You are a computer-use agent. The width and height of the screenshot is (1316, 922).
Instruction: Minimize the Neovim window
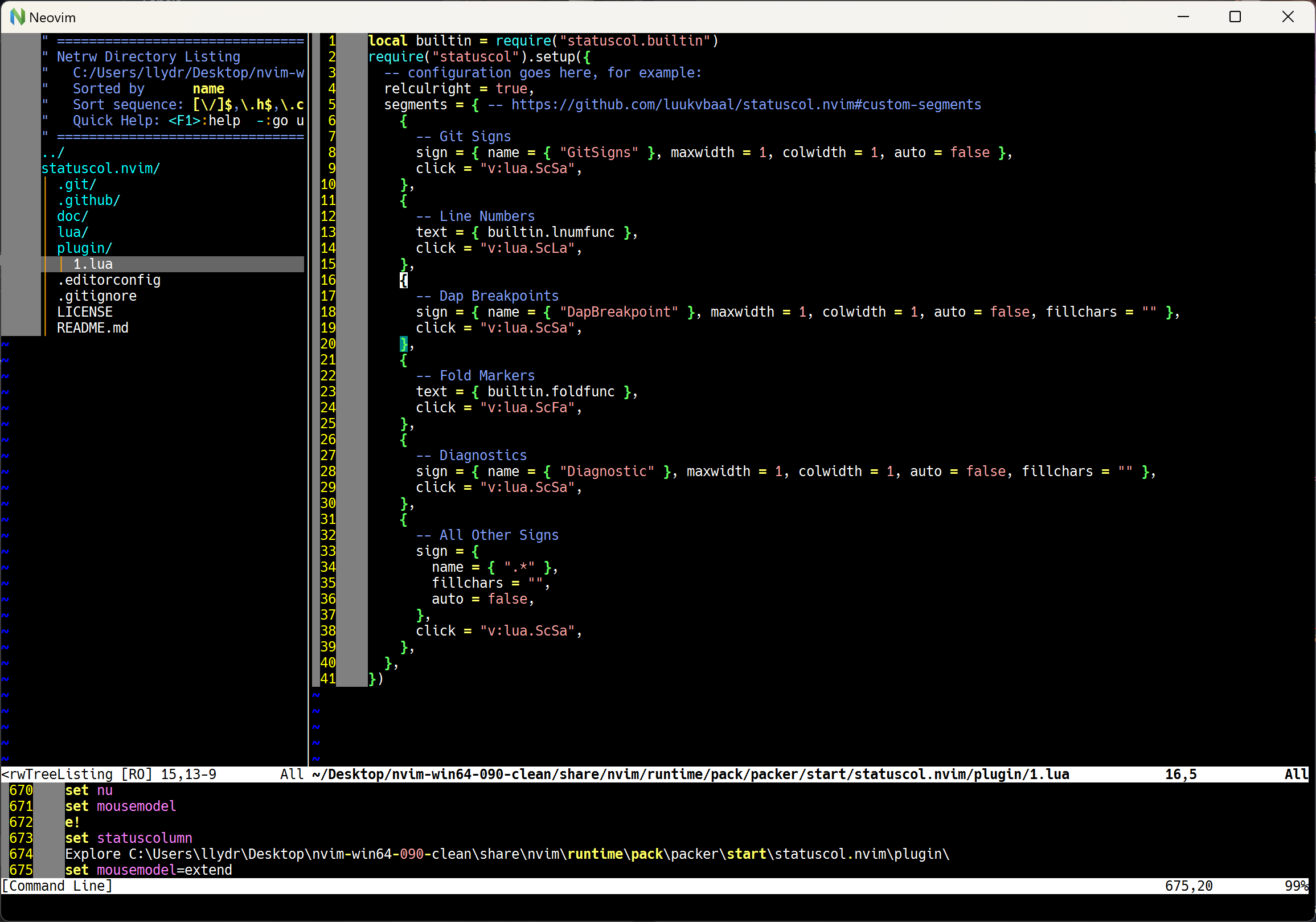point(1183,17)
